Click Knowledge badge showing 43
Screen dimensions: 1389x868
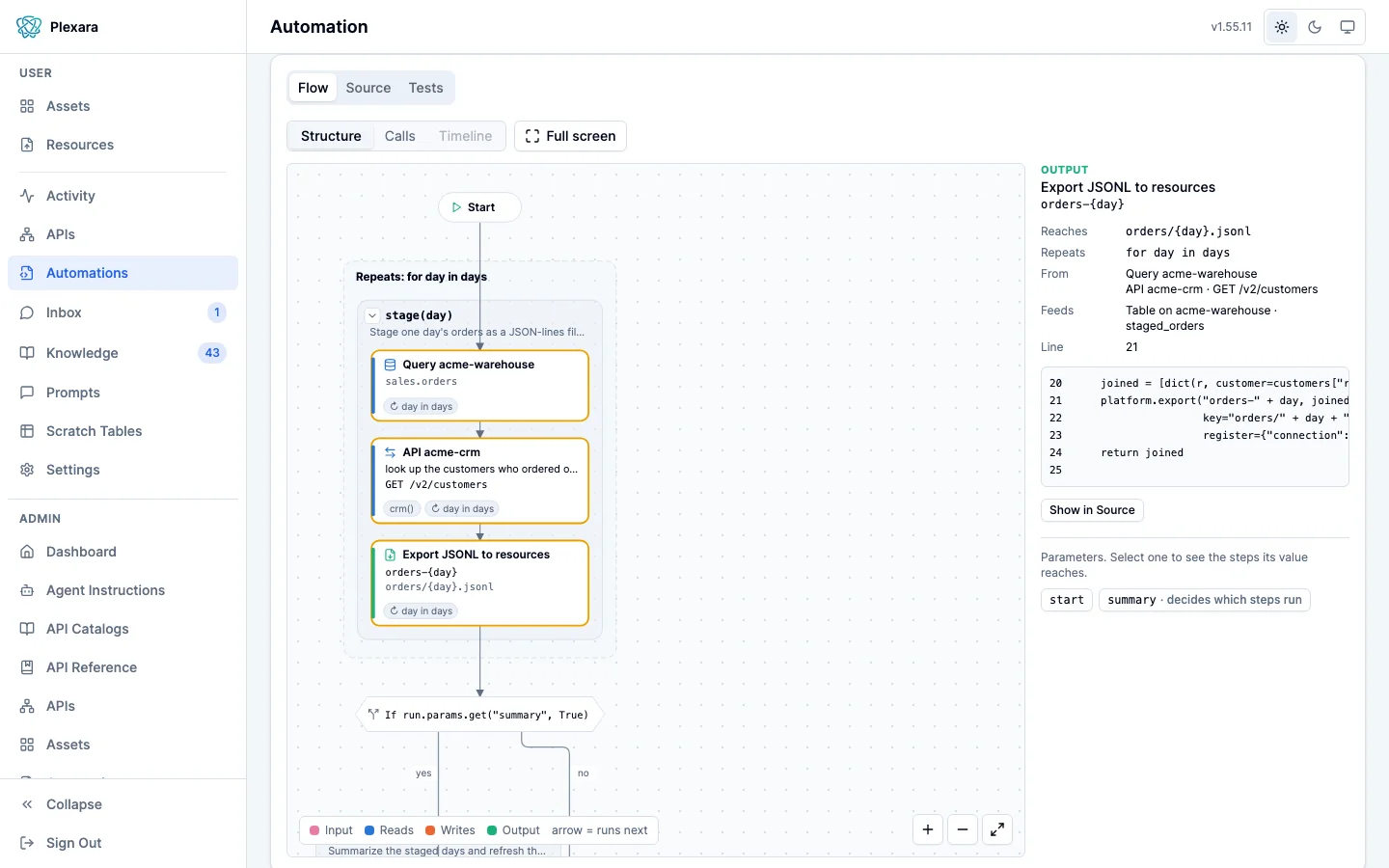click(212, 353)
